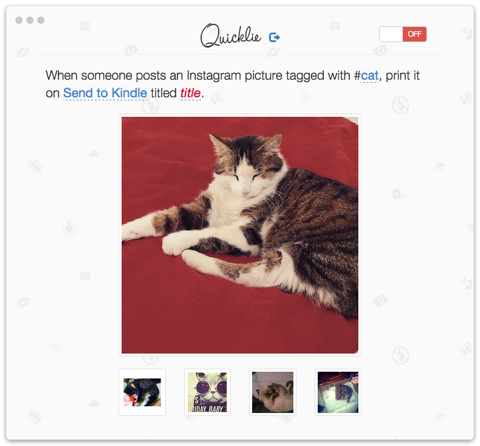480x446 pixels.
Task: Toggle the red OFF switch on
Action: 403,34
